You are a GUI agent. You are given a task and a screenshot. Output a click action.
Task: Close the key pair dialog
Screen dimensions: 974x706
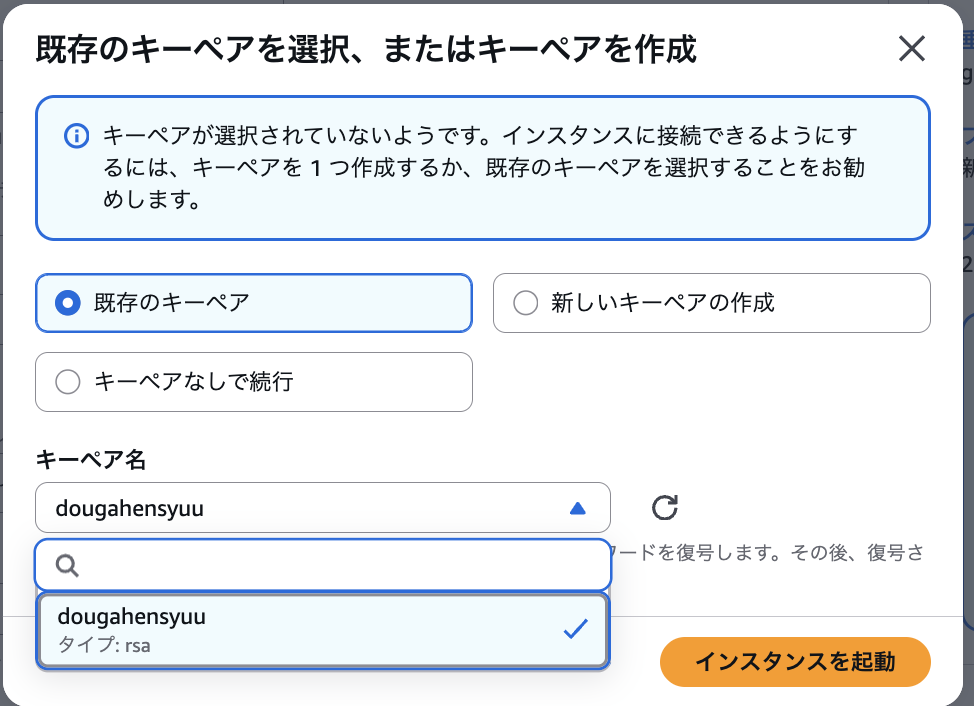(x=911, y=49)
